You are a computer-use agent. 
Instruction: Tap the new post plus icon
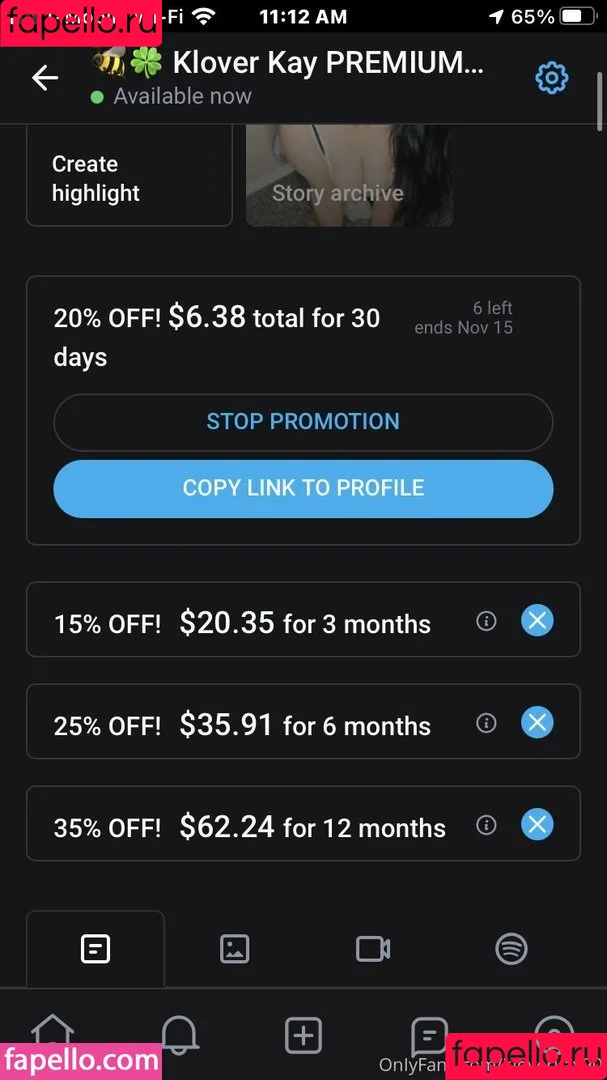coord(303,1035)
